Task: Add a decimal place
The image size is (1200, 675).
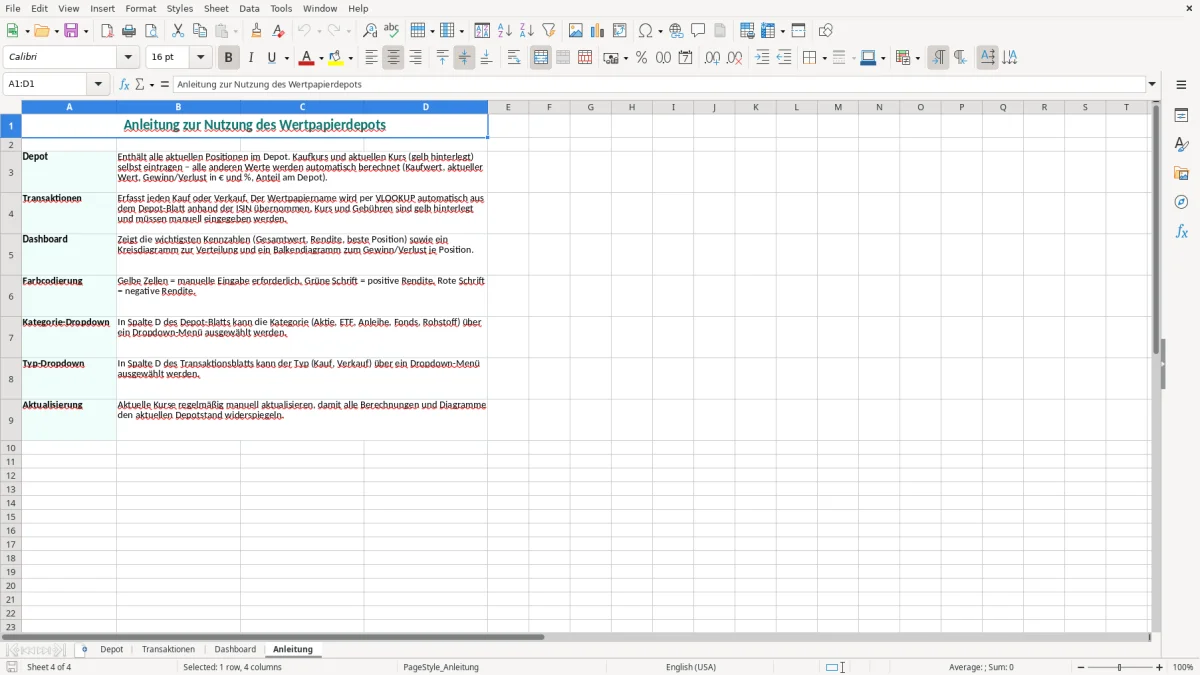Action: pos(713,58)
